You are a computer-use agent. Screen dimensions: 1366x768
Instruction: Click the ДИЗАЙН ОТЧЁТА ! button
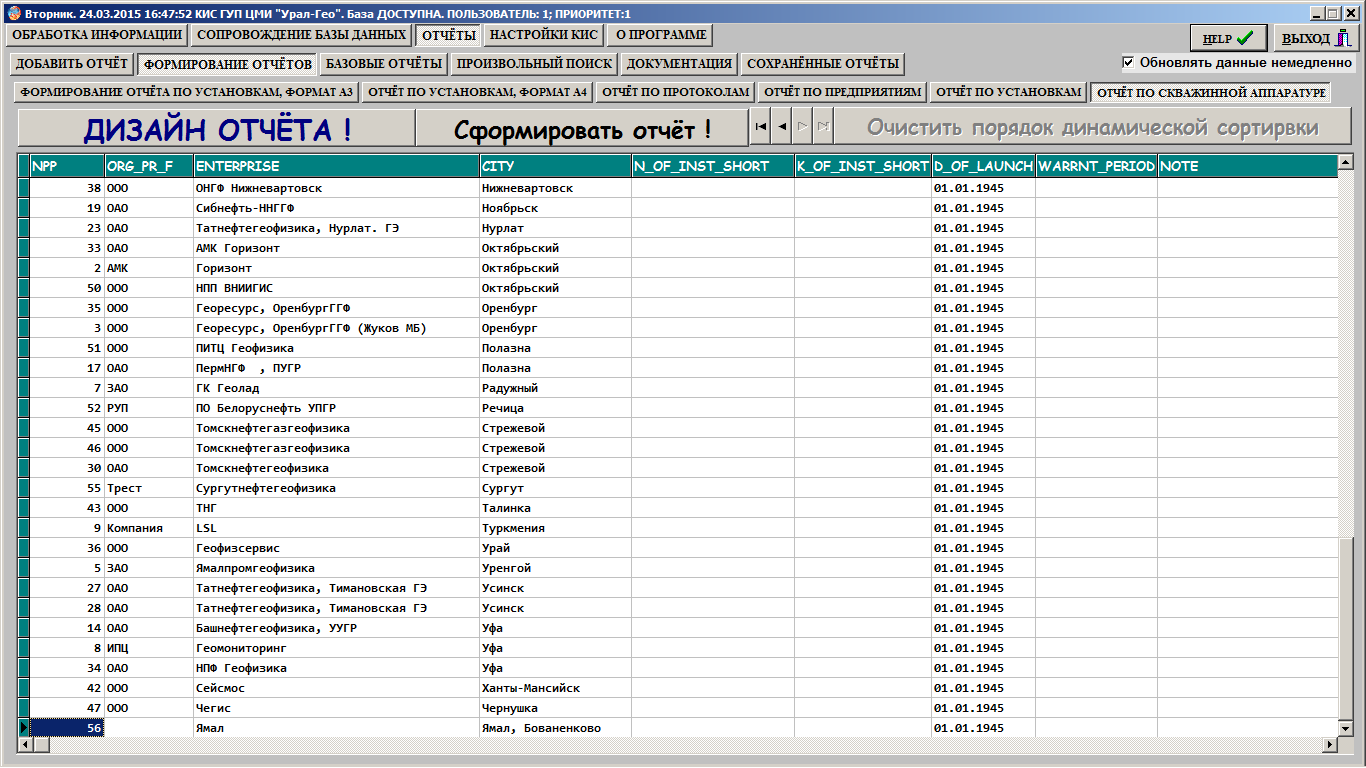[x=217, y=128]
